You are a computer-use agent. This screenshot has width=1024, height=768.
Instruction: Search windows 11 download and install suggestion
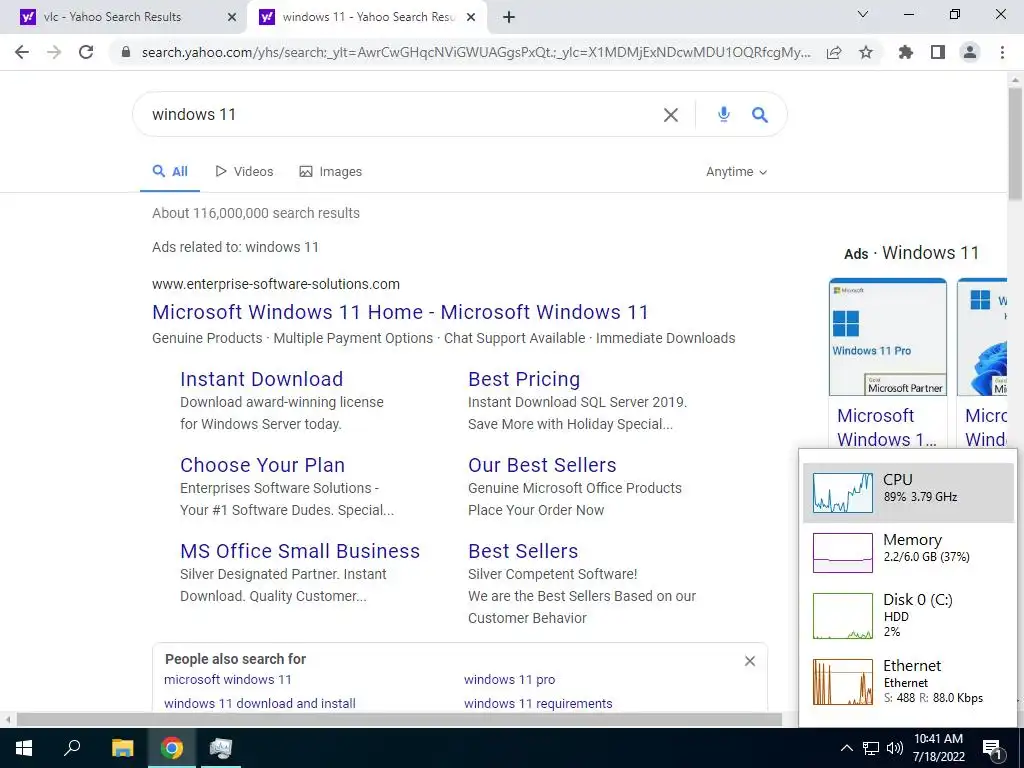coord(260,703)
